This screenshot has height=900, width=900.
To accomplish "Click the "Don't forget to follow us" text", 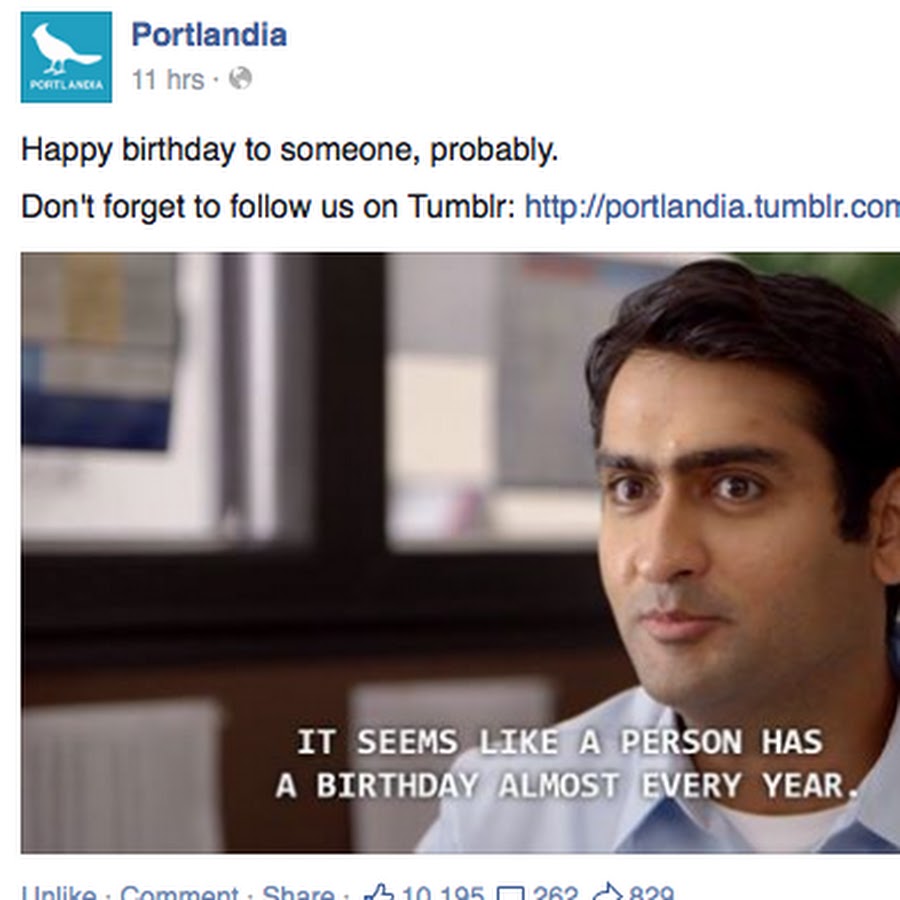I will (265, 207).
